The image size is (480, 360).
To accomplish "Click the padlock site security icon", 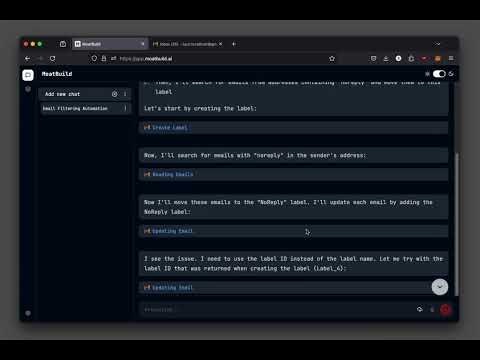I will [104, 59].
